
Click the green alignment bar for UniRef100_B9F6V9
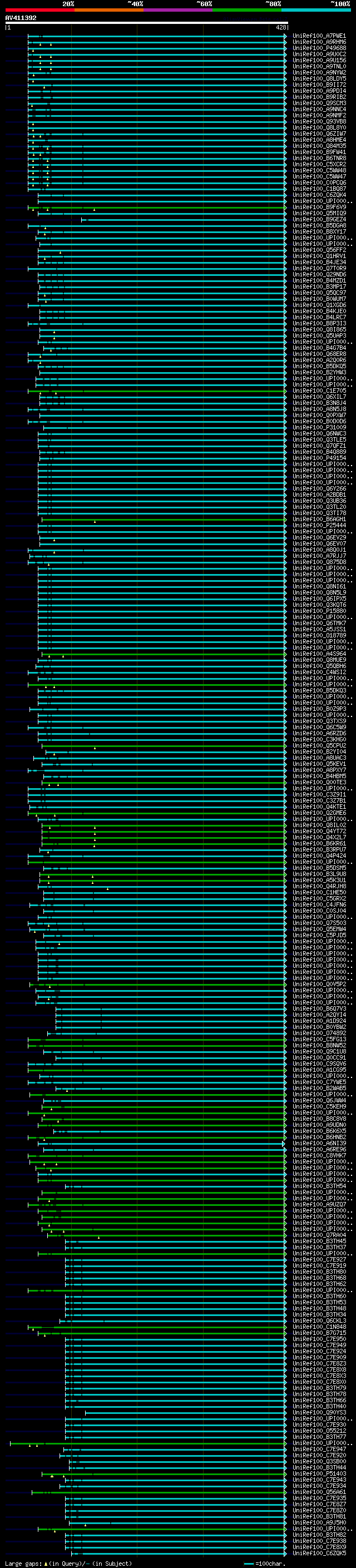tap(157, 207)
